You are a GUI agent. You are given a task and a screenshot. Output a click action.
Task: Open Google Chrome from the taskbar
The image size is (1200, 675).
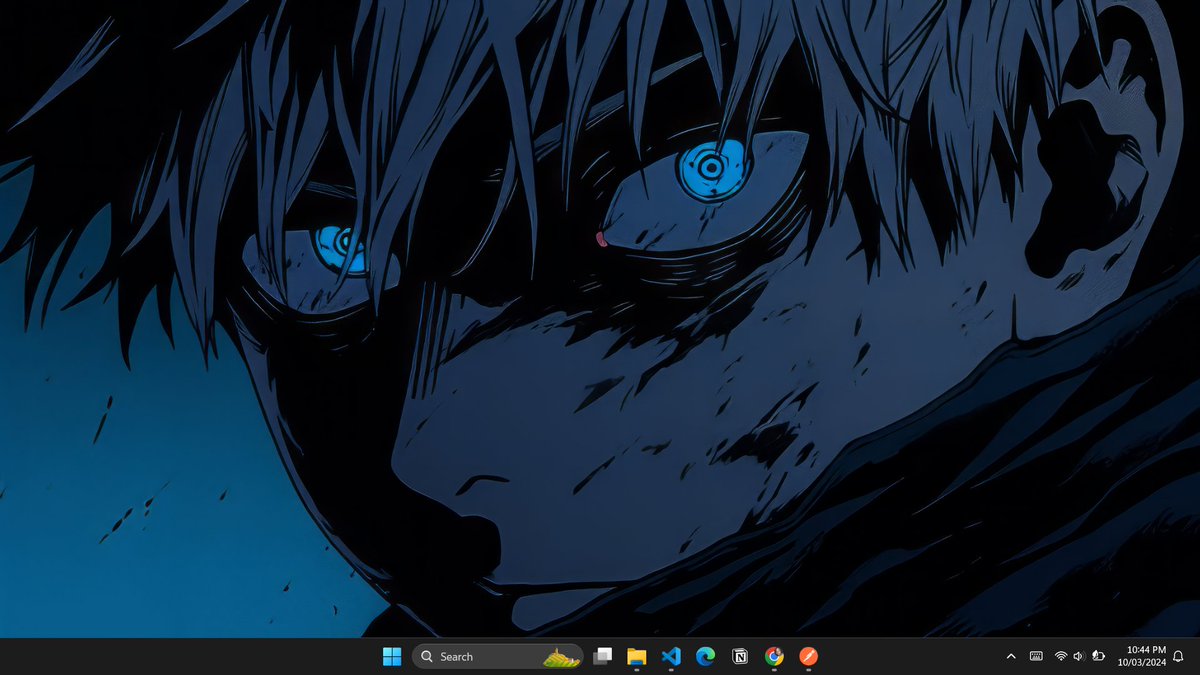774,657
